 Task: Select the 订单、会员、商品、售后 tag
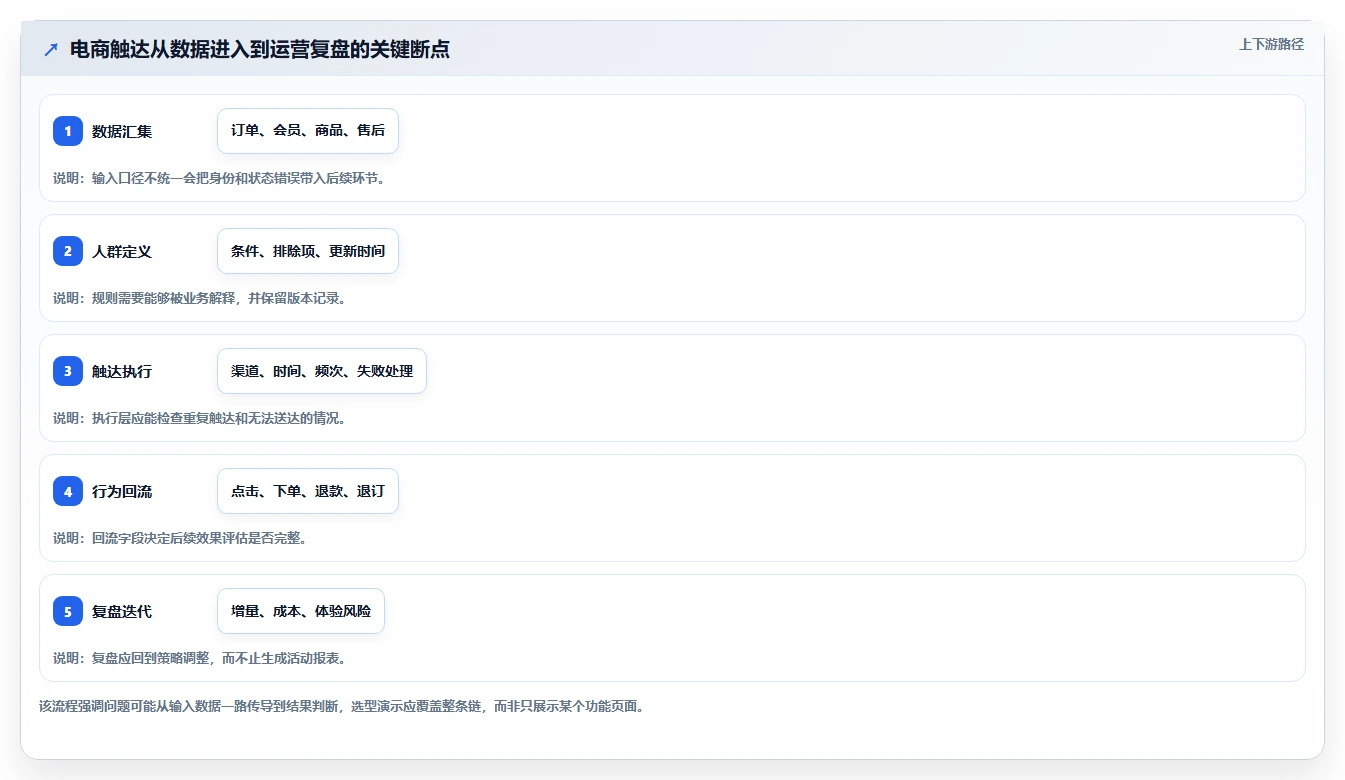coord(308,131)
